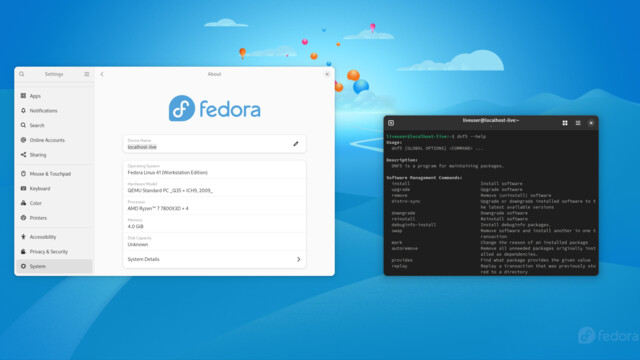Open the Settings hamburger menu
This screenshot has width=640, height=360.
coord(87,74)
